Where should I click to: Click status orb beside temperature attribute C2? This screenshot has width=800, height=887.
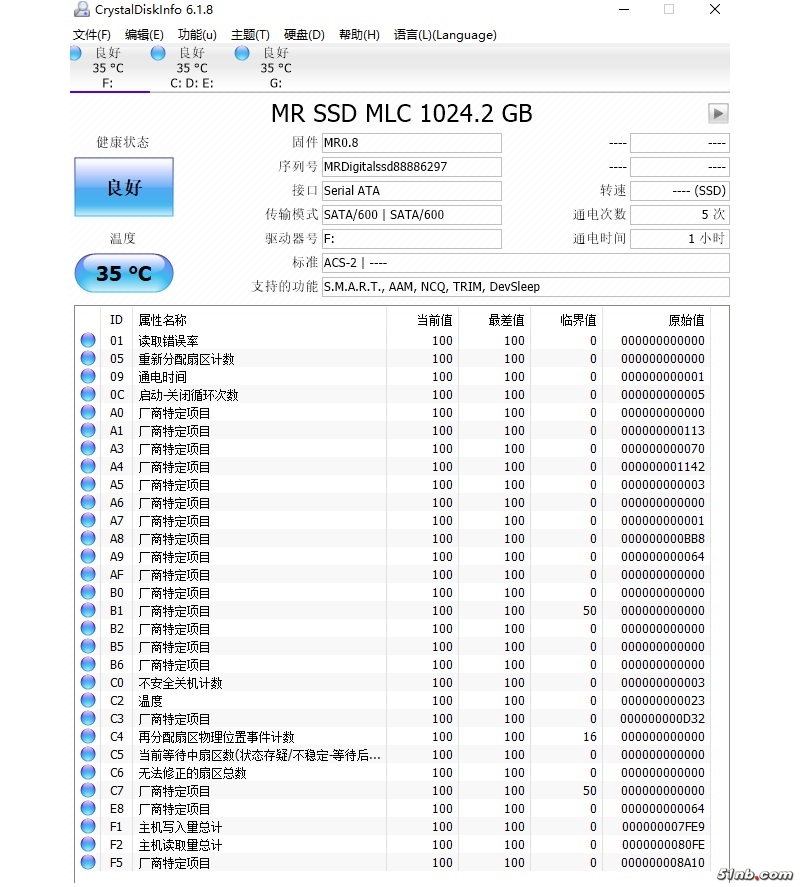coord(88,701)
